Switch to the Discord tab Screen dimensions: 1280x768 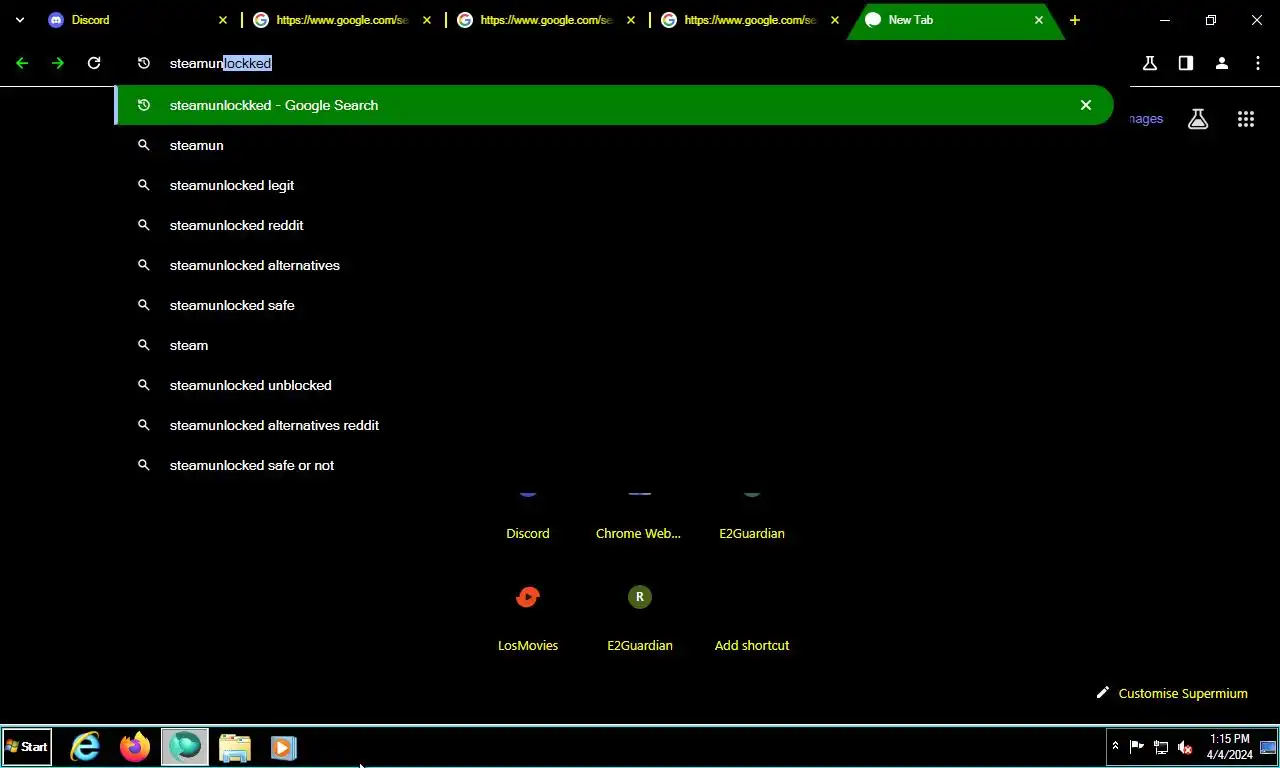(x=138, y=20)
